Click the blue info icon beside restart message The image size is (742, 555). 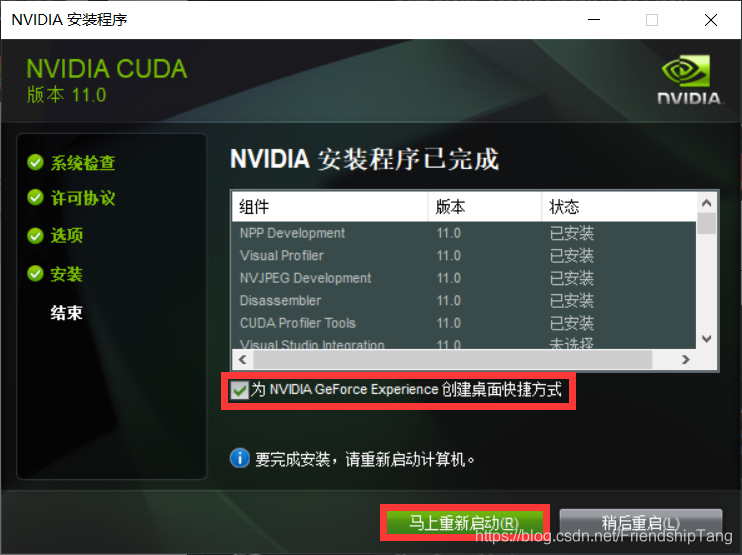click(x=240, y=458)
